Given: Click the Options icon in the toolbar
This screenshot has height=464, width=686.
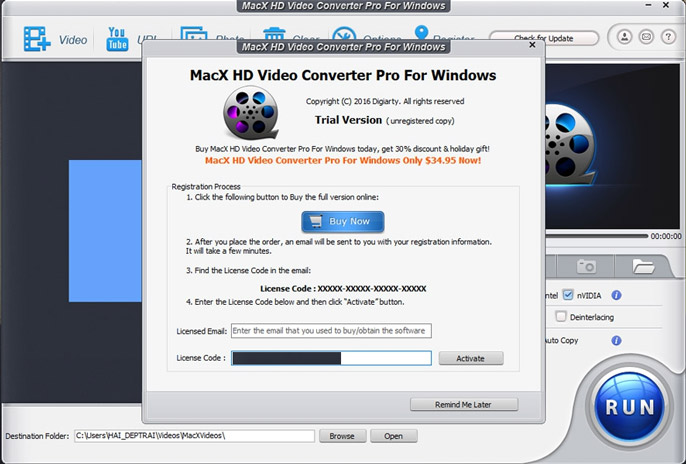Looking at the screenshot, I should pyautogui.click(x=344, y=34).
